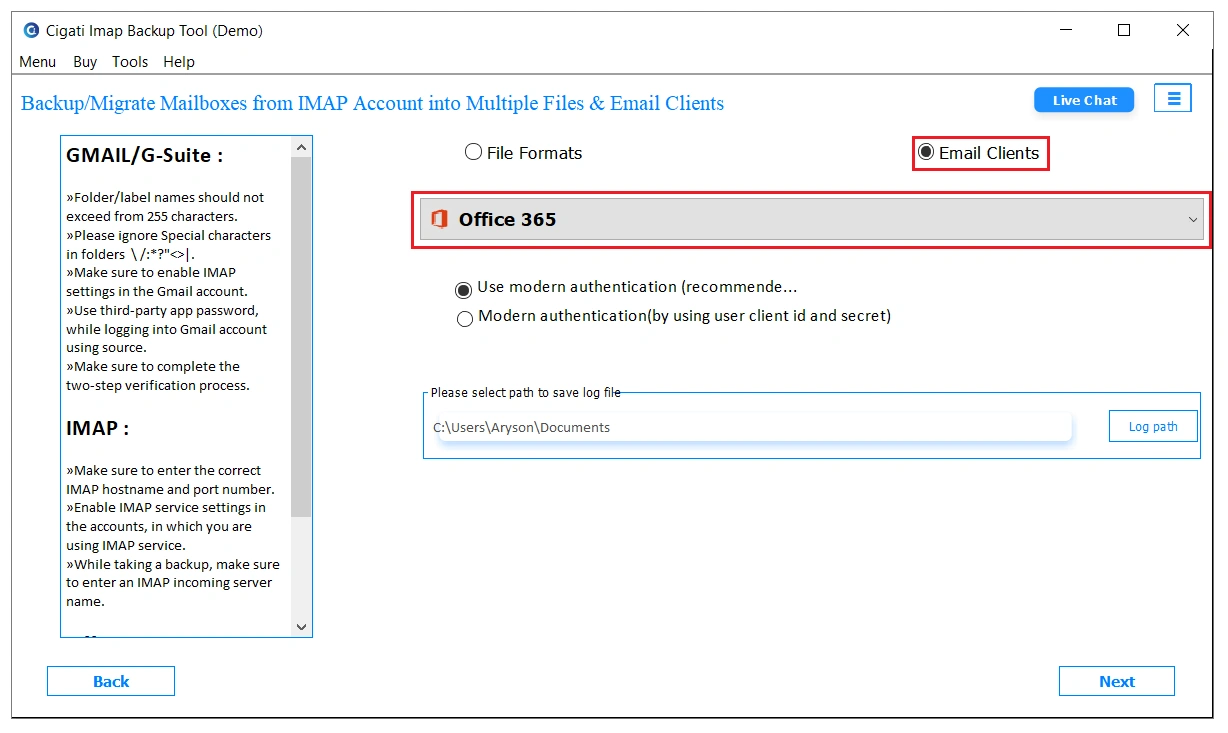Open the Tools menu

[x=130, y=62]
